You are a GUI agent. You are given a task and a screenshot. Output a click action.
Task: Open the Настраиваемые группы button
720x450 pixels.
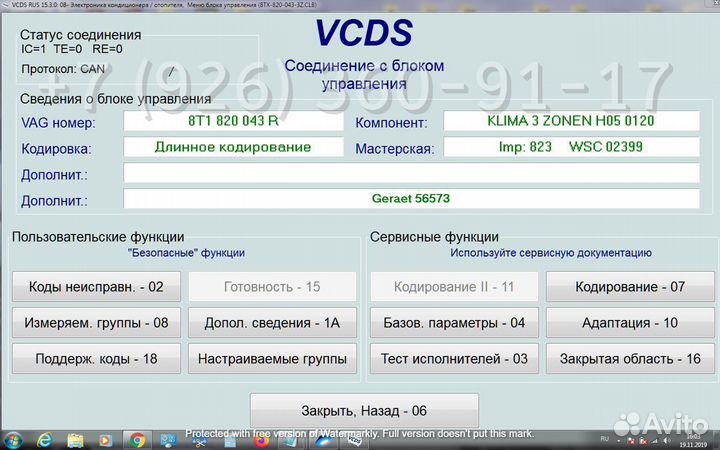(272, 359)
